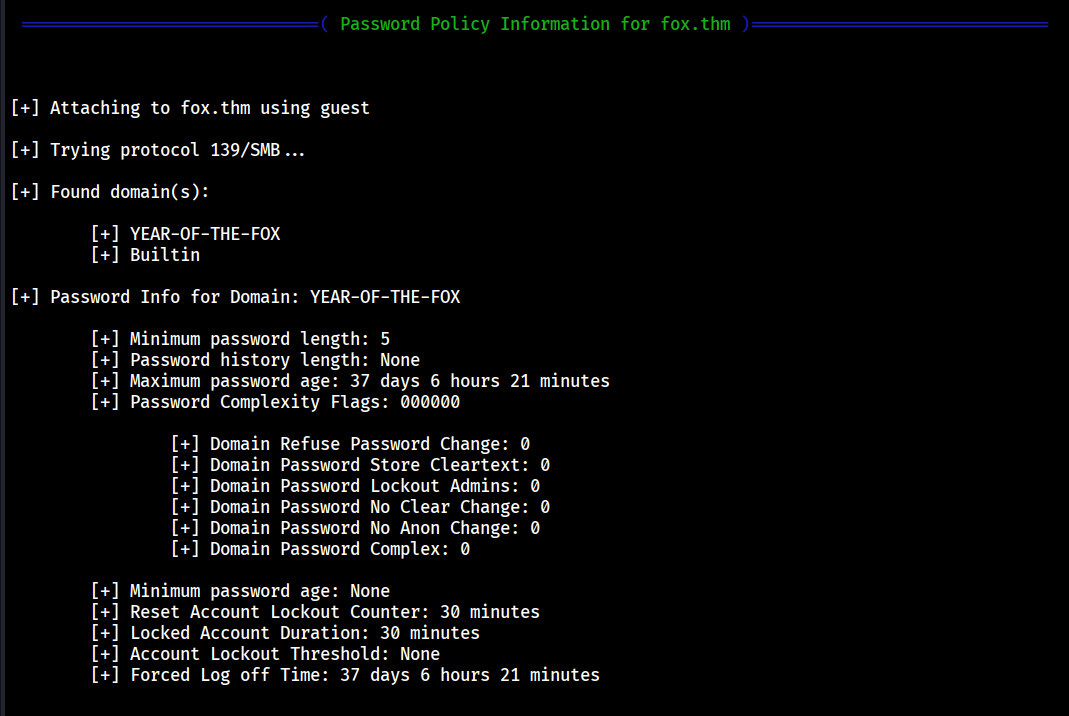
Task: Click the 'Forced Log off Time' line
Action: [x=345, y=675]
